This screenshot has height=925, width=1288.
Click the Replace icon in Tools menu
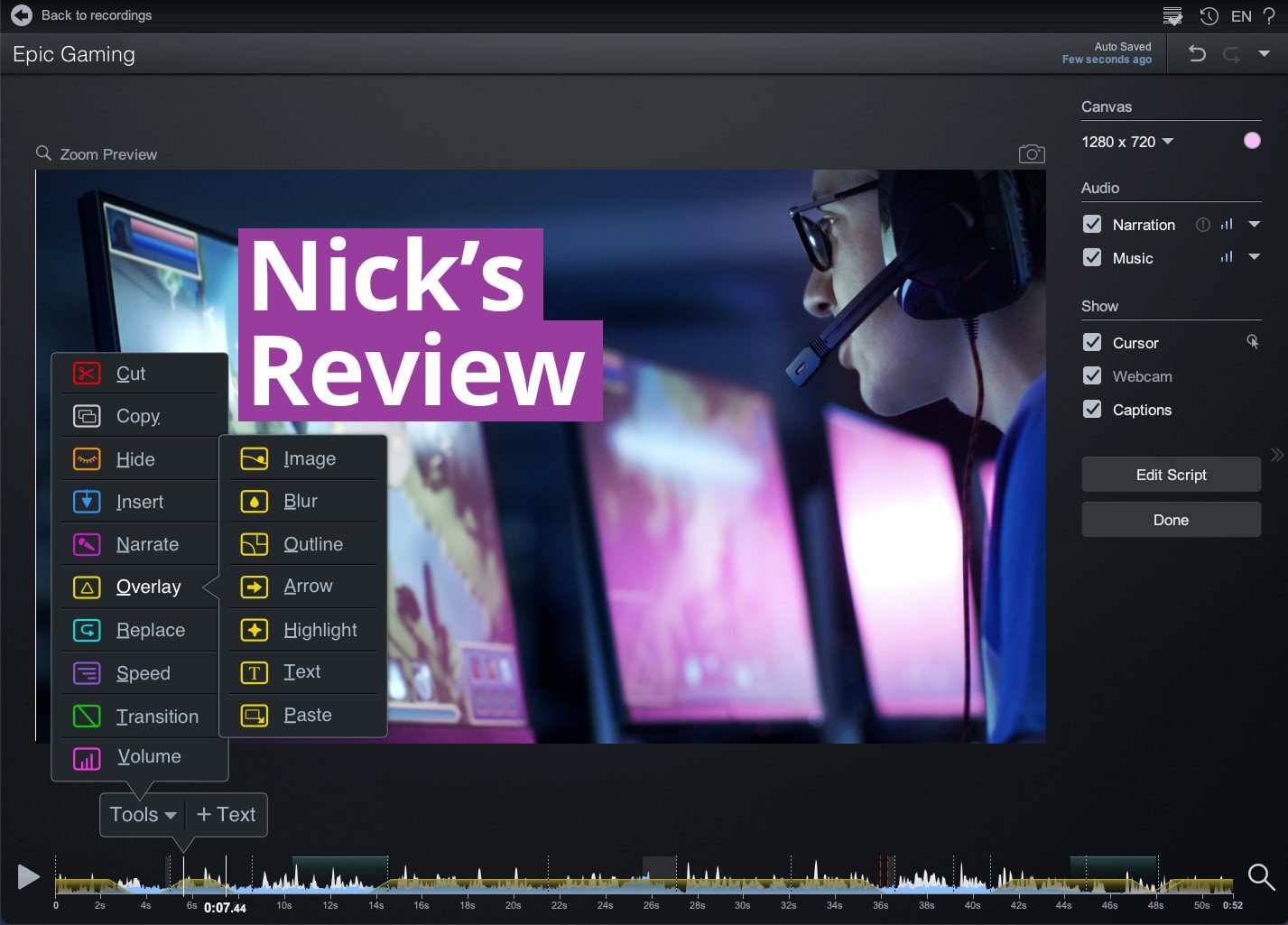[87, 630]
